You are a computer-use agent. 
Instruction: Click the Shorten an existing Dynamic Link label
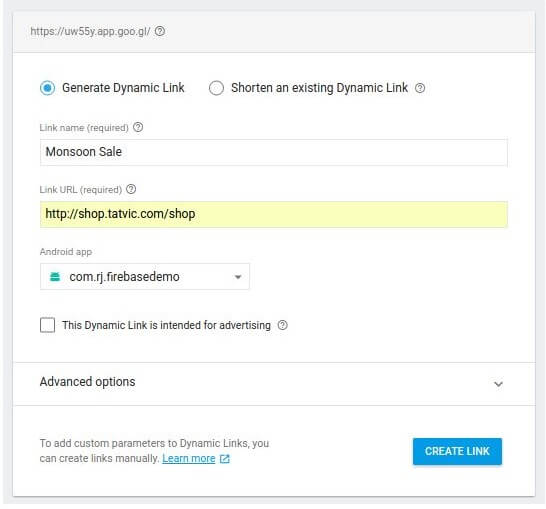pyautogui.click(x=319, y=88)
